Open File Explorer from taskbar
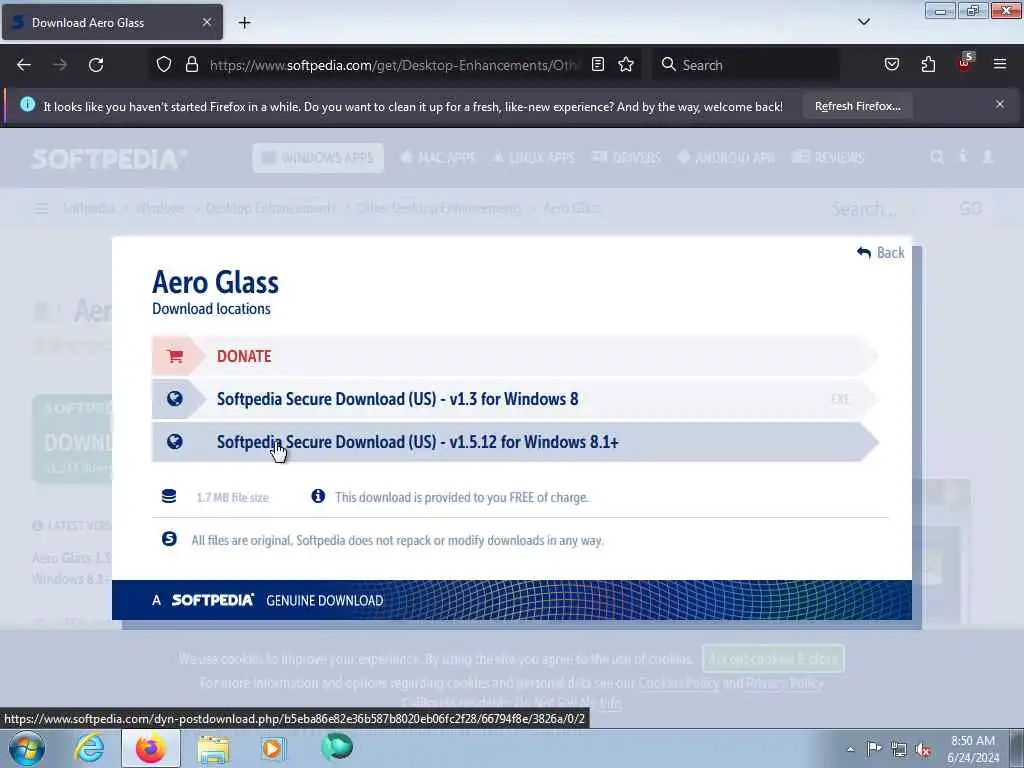This screenshot has width=1024, height=768. pos(213,748)
